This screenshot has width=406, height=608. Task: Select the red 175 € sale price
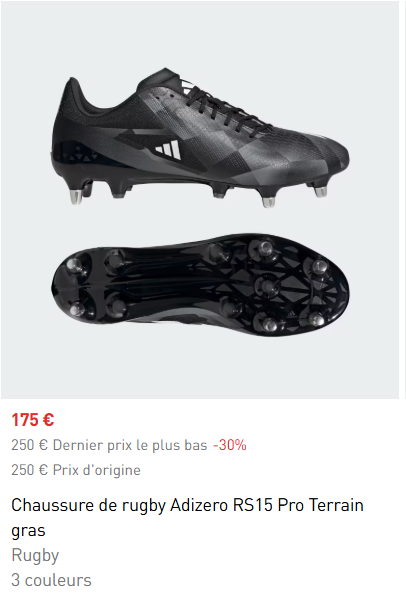coord(33,420)
